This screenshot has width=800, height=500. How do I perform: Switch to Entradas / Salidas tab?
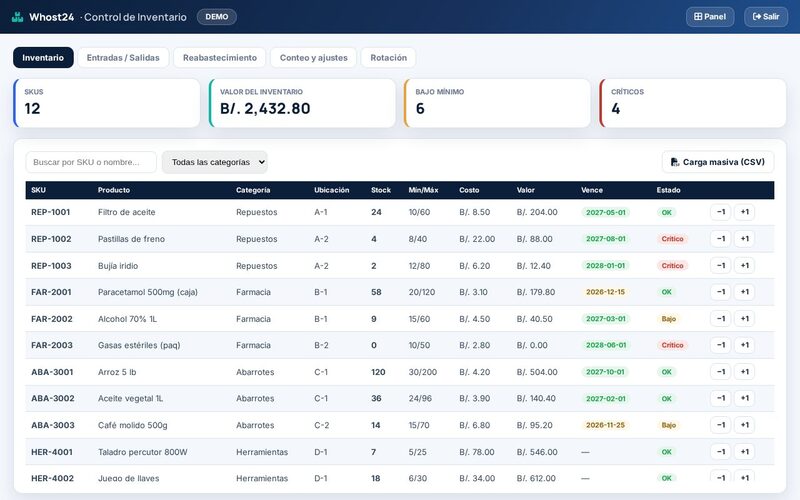tap(123, 58)
